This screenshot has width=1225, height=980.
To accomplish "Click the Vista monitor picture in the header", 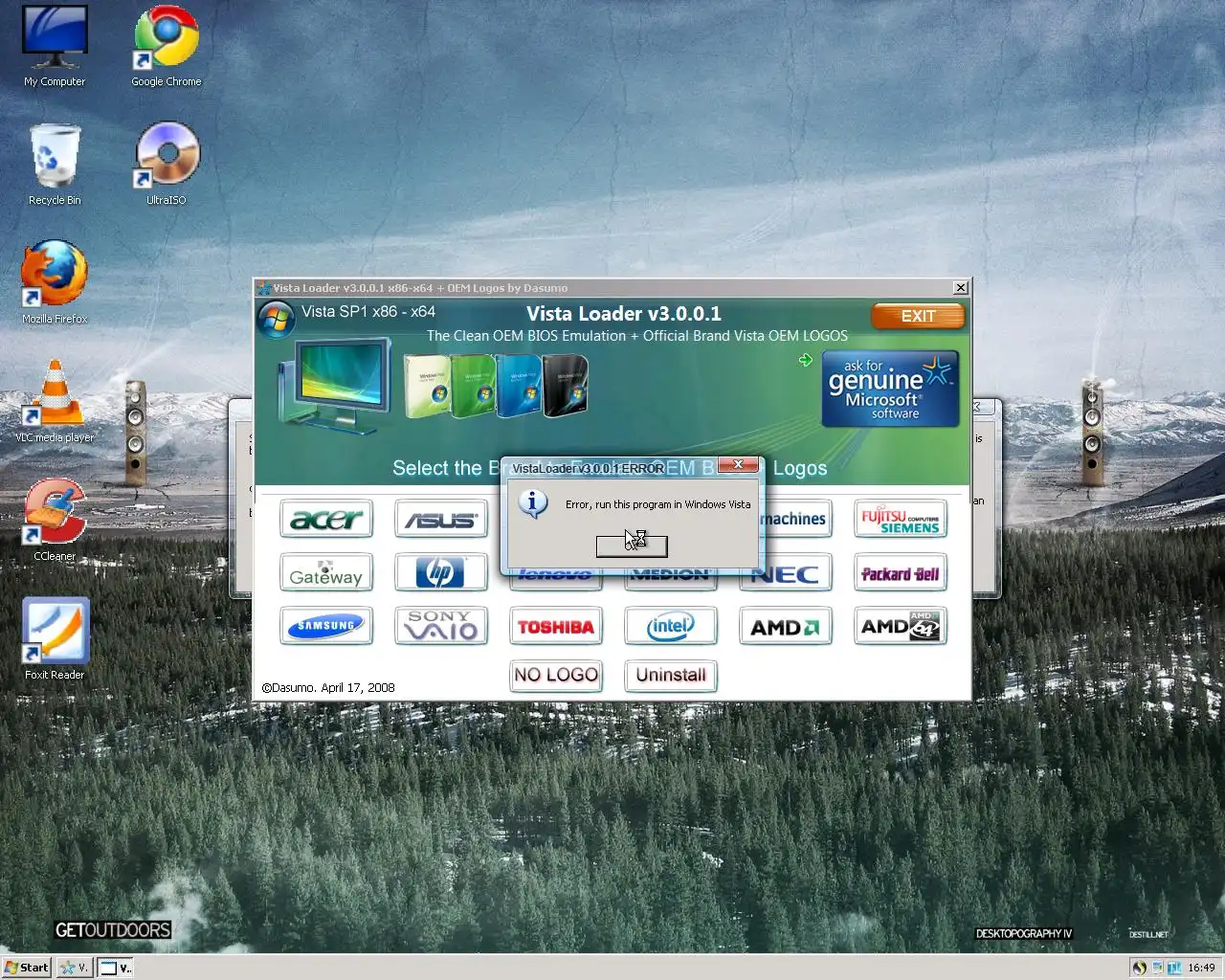I will 334,387.
